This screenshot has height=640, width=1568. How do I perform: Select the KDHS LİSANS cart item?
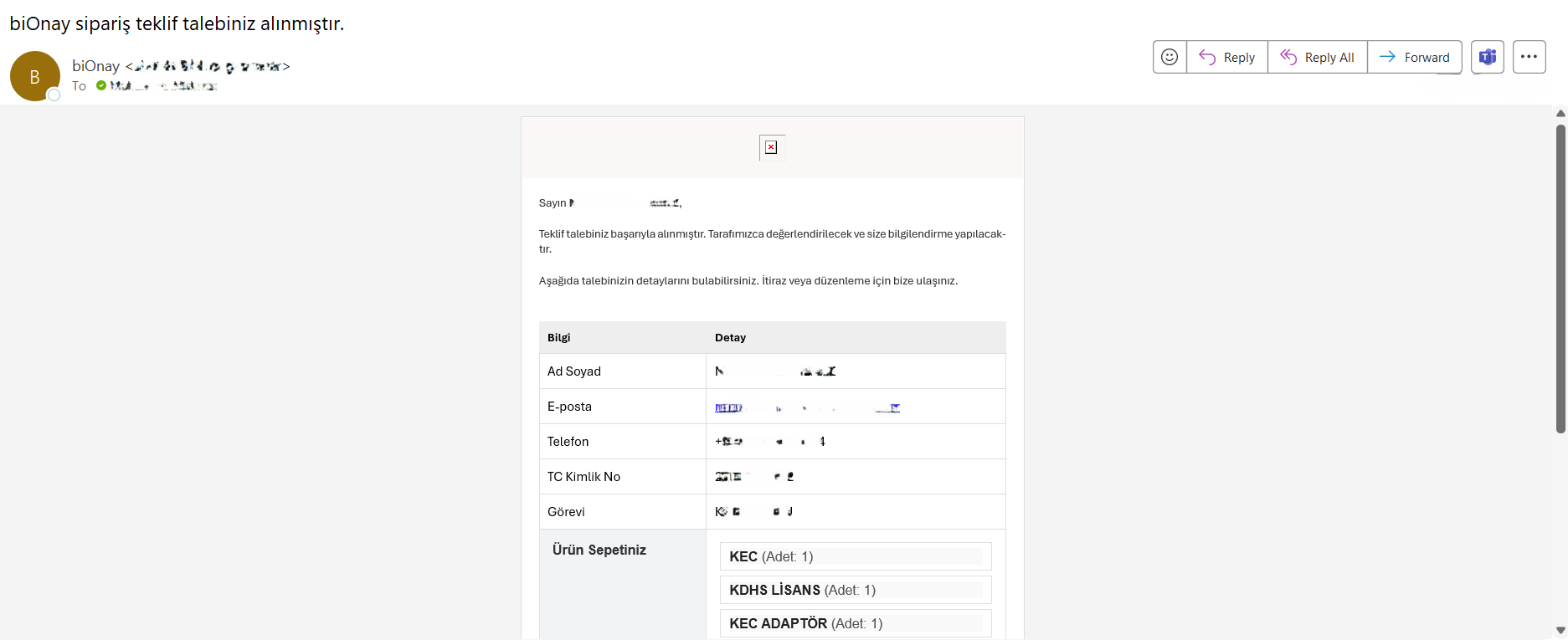(855, 590)
